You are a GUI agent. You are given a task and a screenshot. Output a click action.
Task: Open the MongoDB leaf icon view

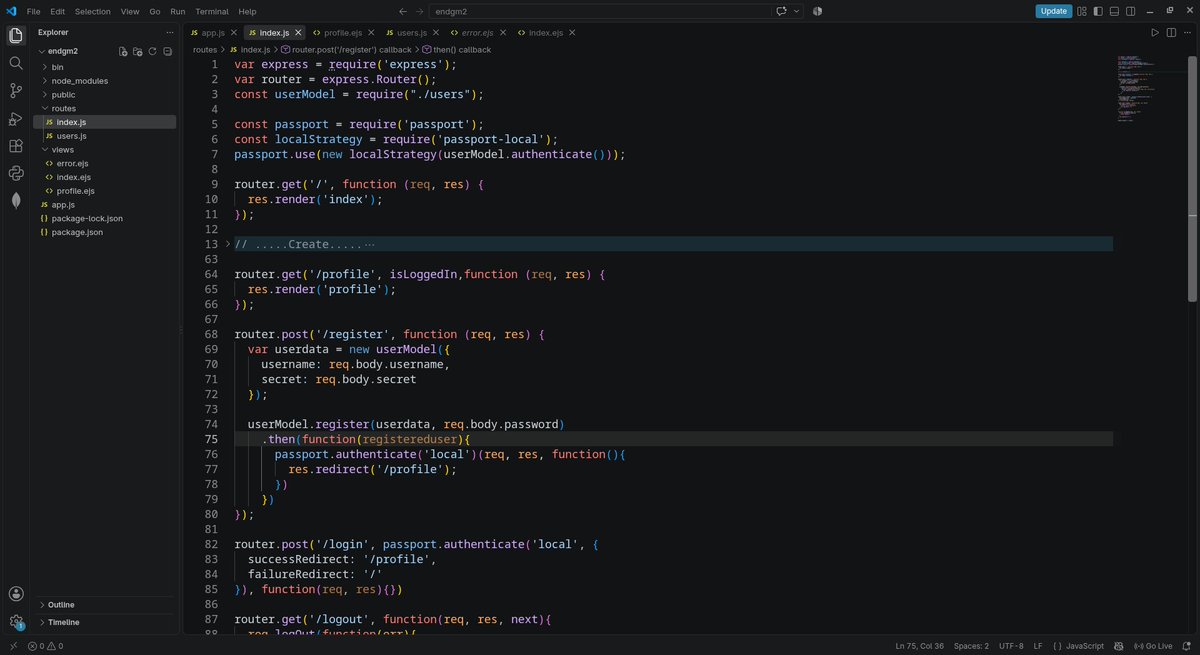(16, 200)
